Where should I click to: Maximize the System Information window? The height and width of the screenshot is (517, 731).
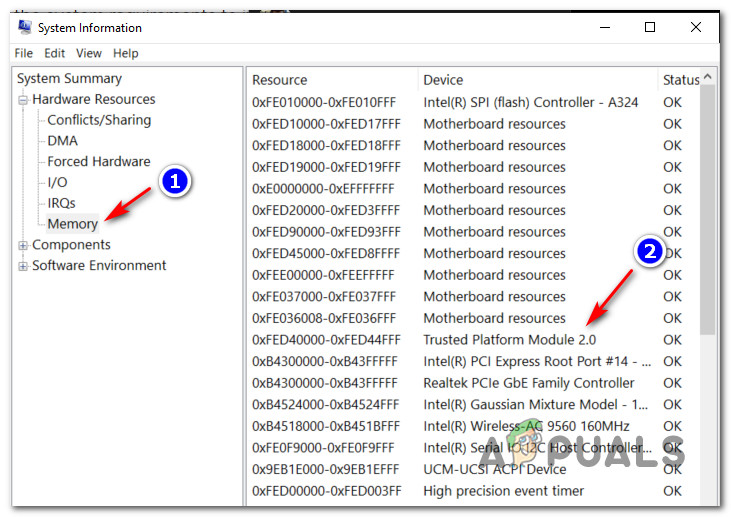(650, 28)
